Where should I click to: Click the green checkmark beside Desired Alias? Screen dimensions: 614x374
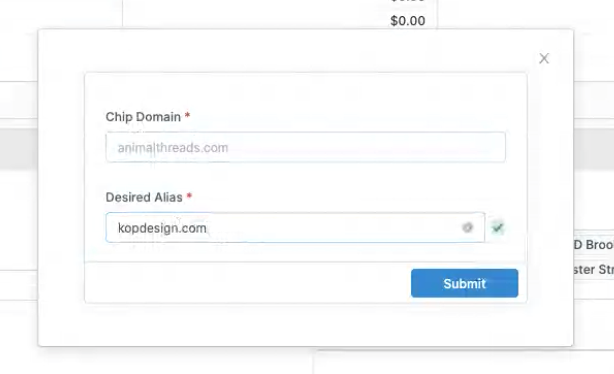(497, 228)
